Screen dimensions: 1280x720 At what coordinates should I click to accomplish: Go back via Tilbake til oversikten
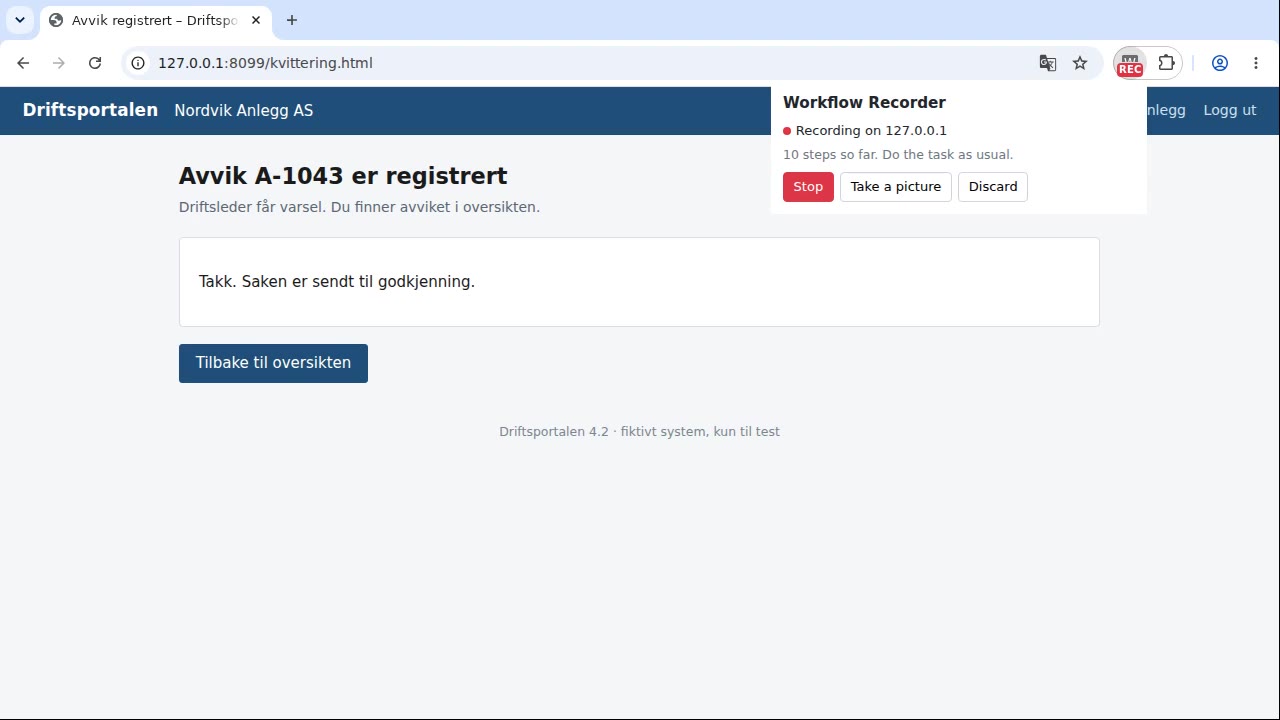point(273,363)
